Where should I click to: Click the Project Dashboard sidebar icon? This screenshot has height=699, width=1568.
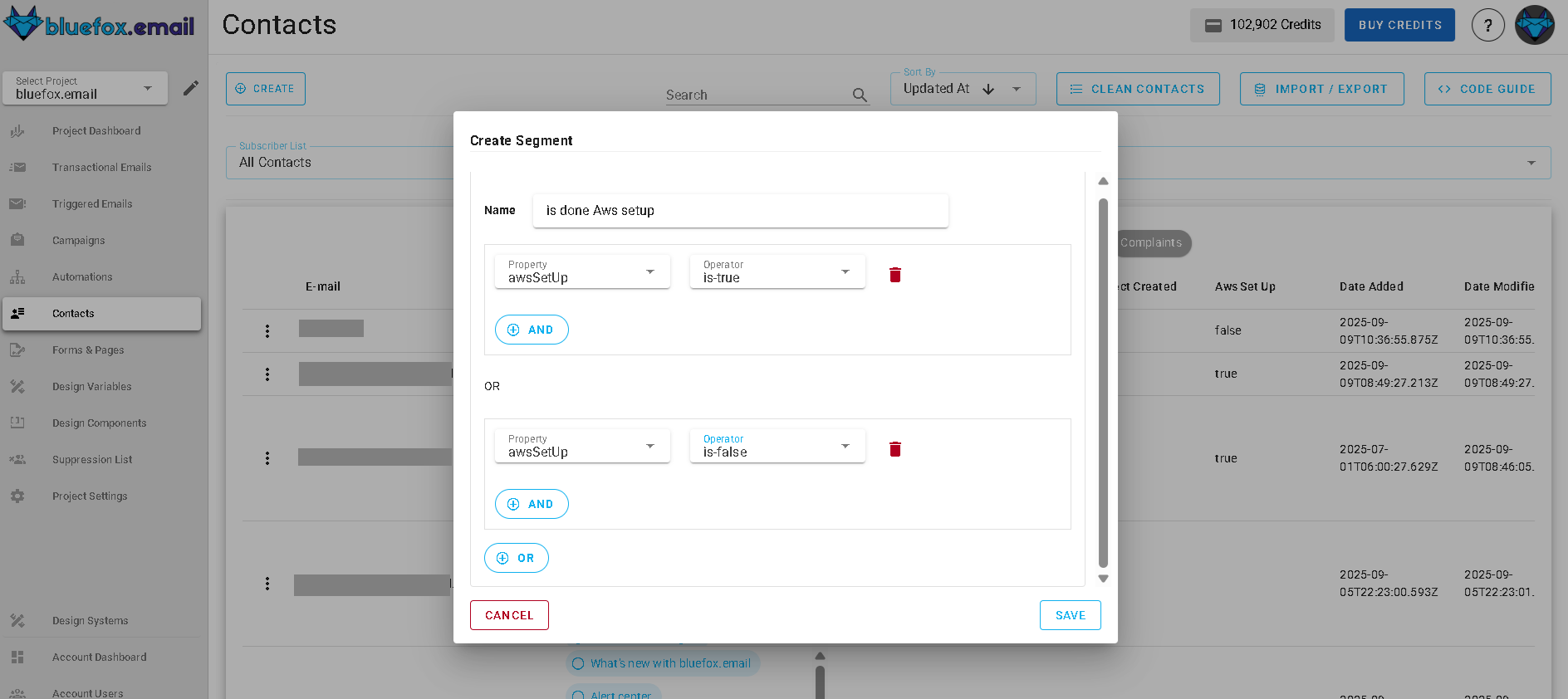click(x=17, y=131)
